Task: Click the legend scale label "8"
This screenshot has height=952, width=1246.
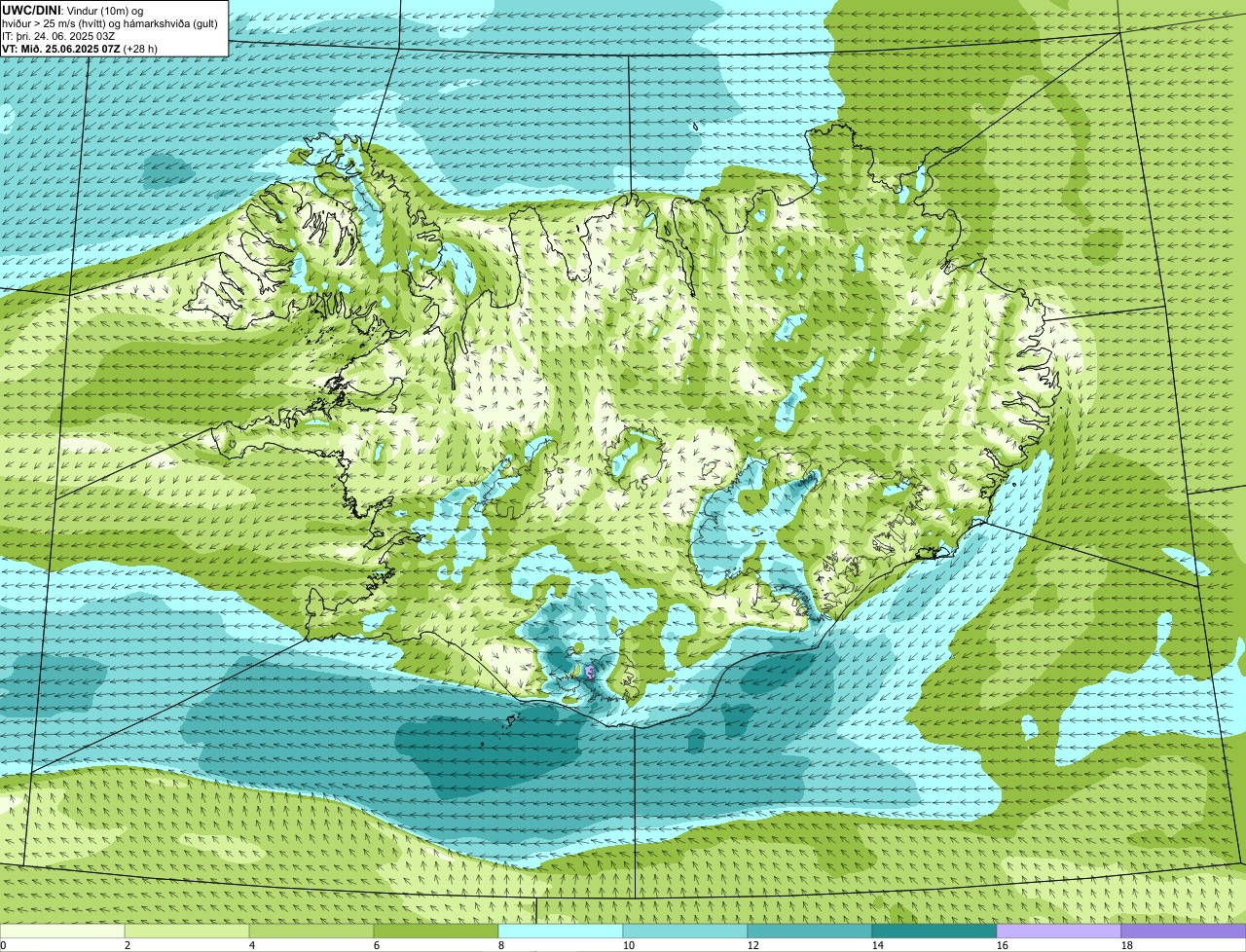Action: click(x=501, y=945)
